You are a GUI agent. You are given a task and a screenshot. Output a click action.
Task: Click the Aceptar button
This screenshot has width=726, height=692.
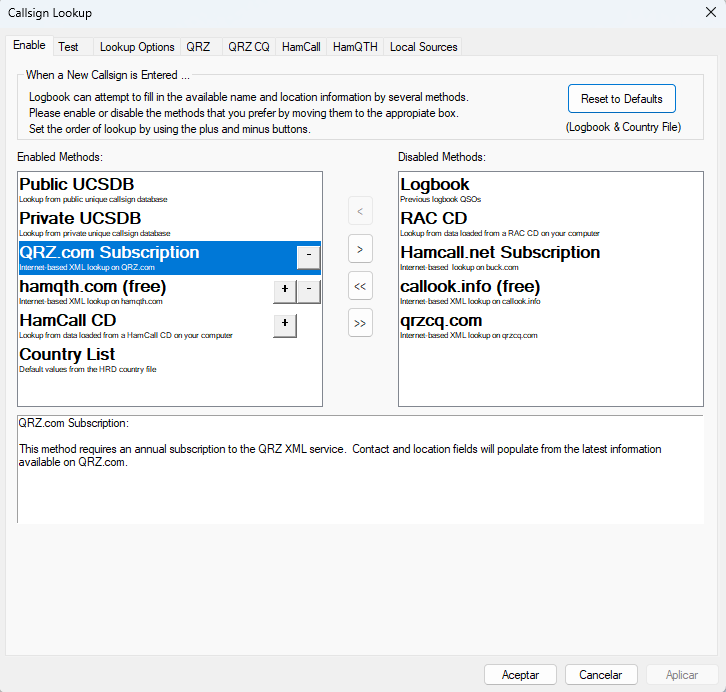tap(520, 675)
